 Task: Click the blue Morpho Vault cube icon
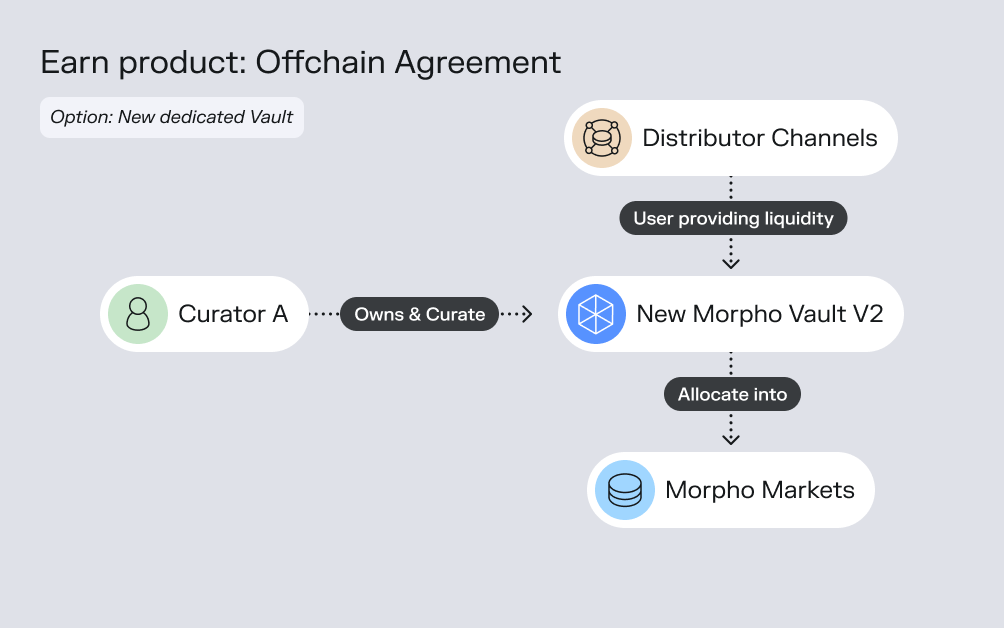click(x=596, y=314)
